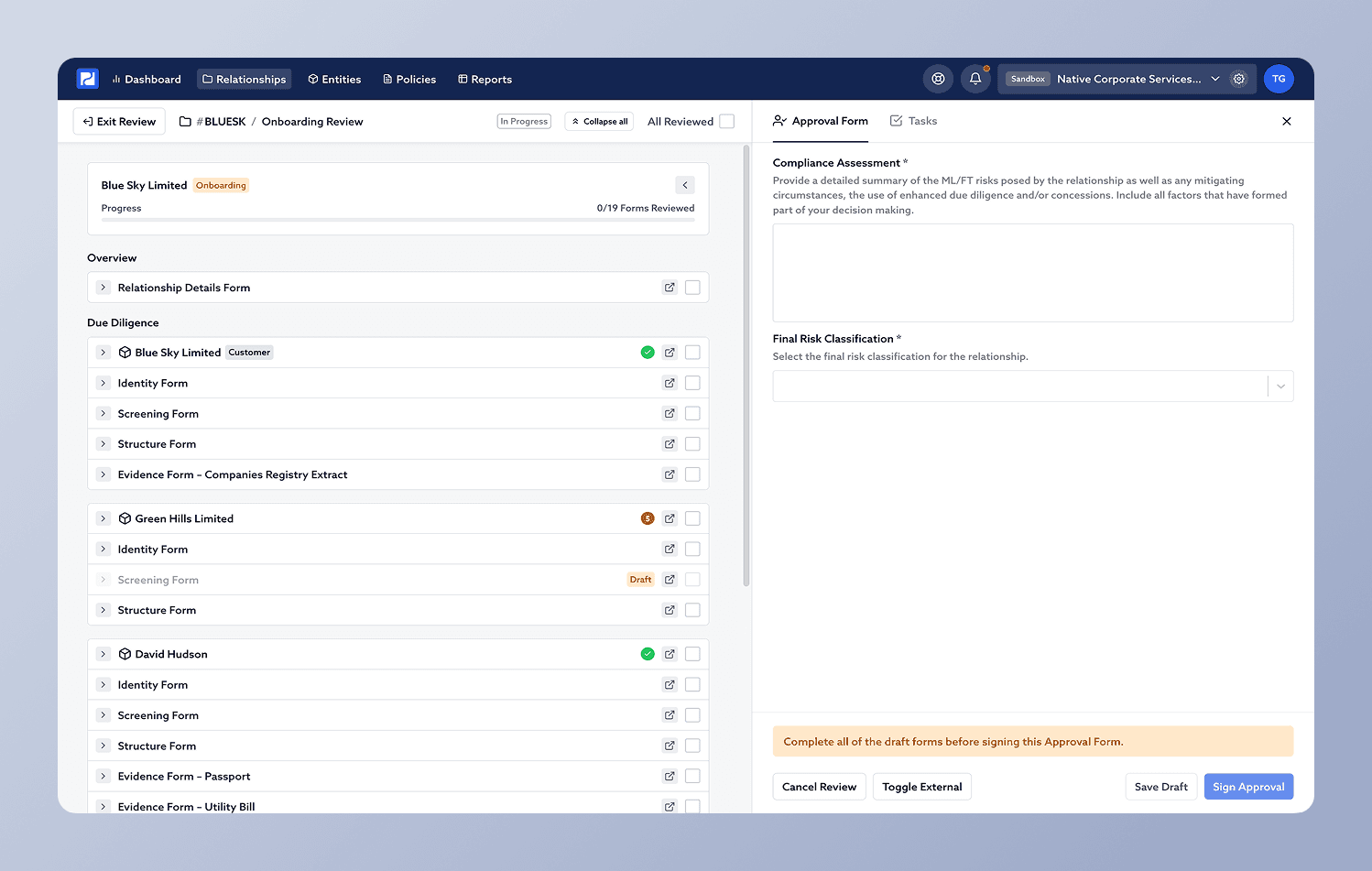
Task: Open the David Hudson entity external link icon
Action: 670,654
